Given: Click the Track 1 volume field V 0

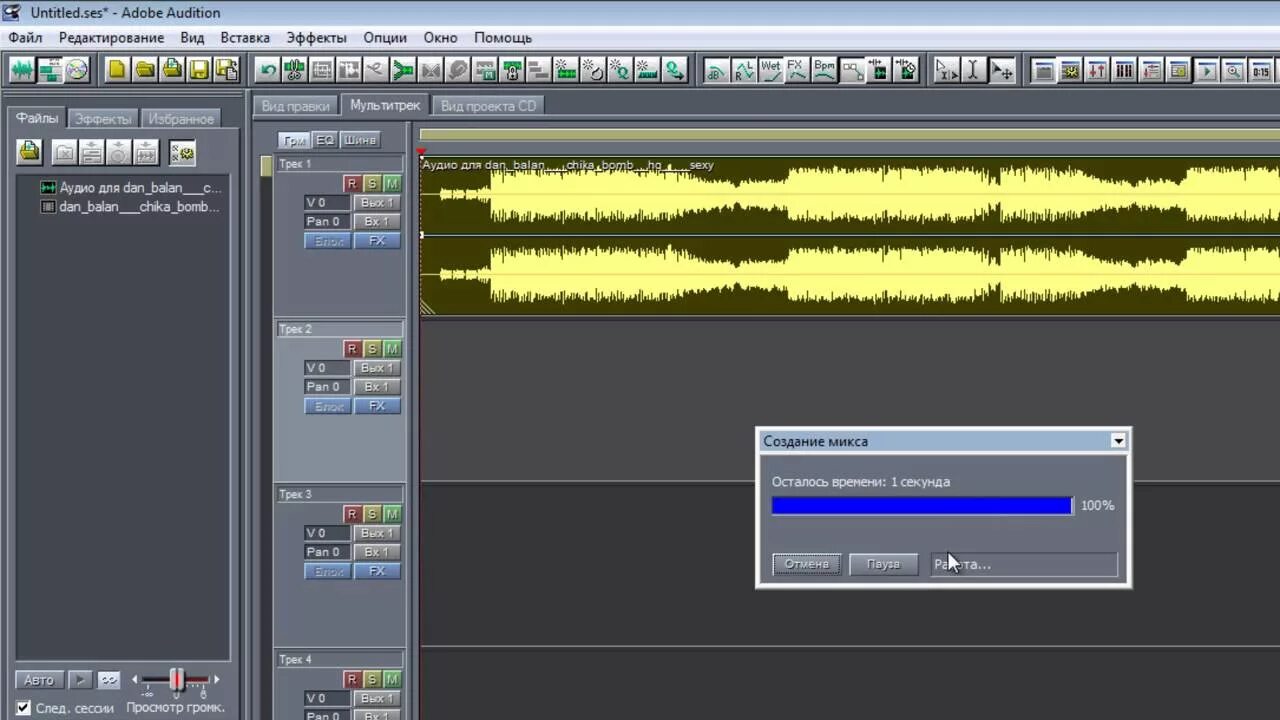Looking at the screenshot, I should coord(327,202).
